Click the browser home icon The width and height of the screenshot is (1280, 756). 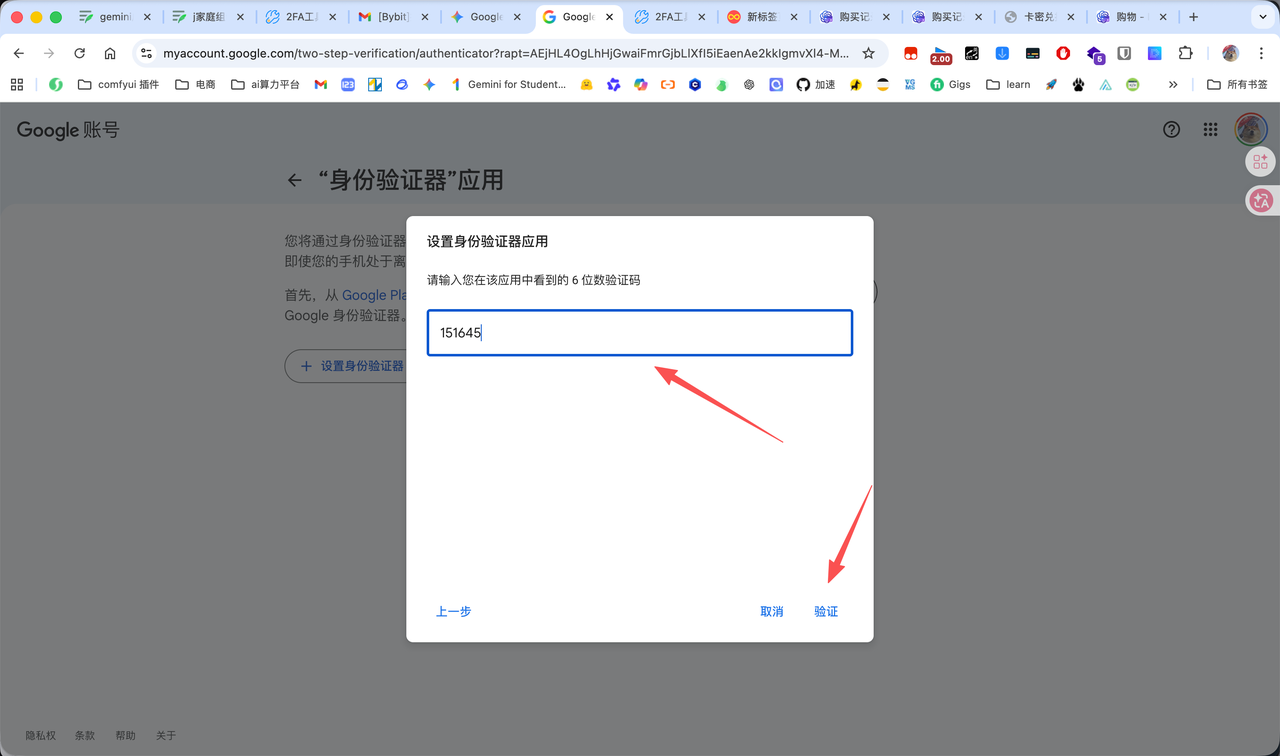pos(110,53)
